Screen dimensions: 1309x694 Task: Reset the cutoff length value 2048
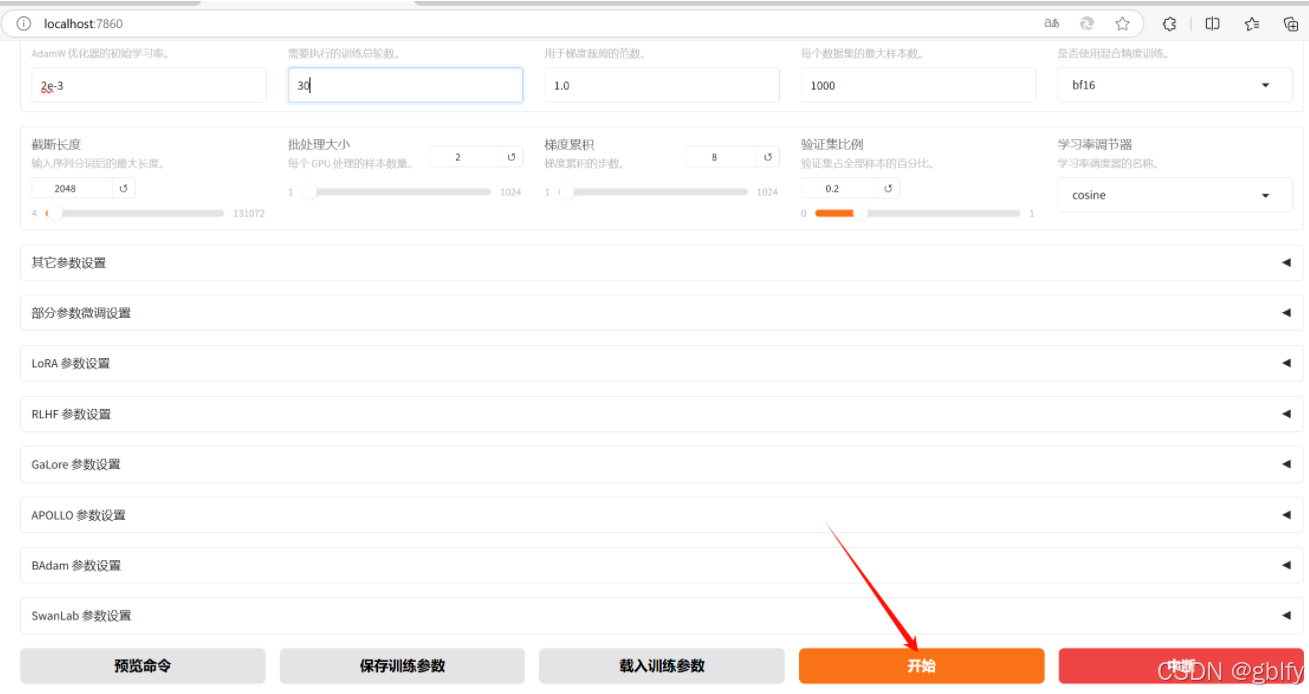tap(124, 188)
